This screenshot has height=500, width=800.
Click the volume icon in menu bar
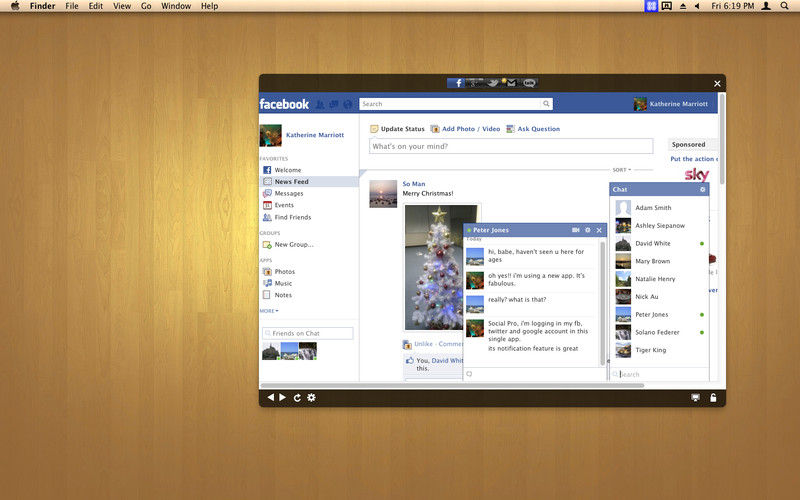(x=697, y=6)
